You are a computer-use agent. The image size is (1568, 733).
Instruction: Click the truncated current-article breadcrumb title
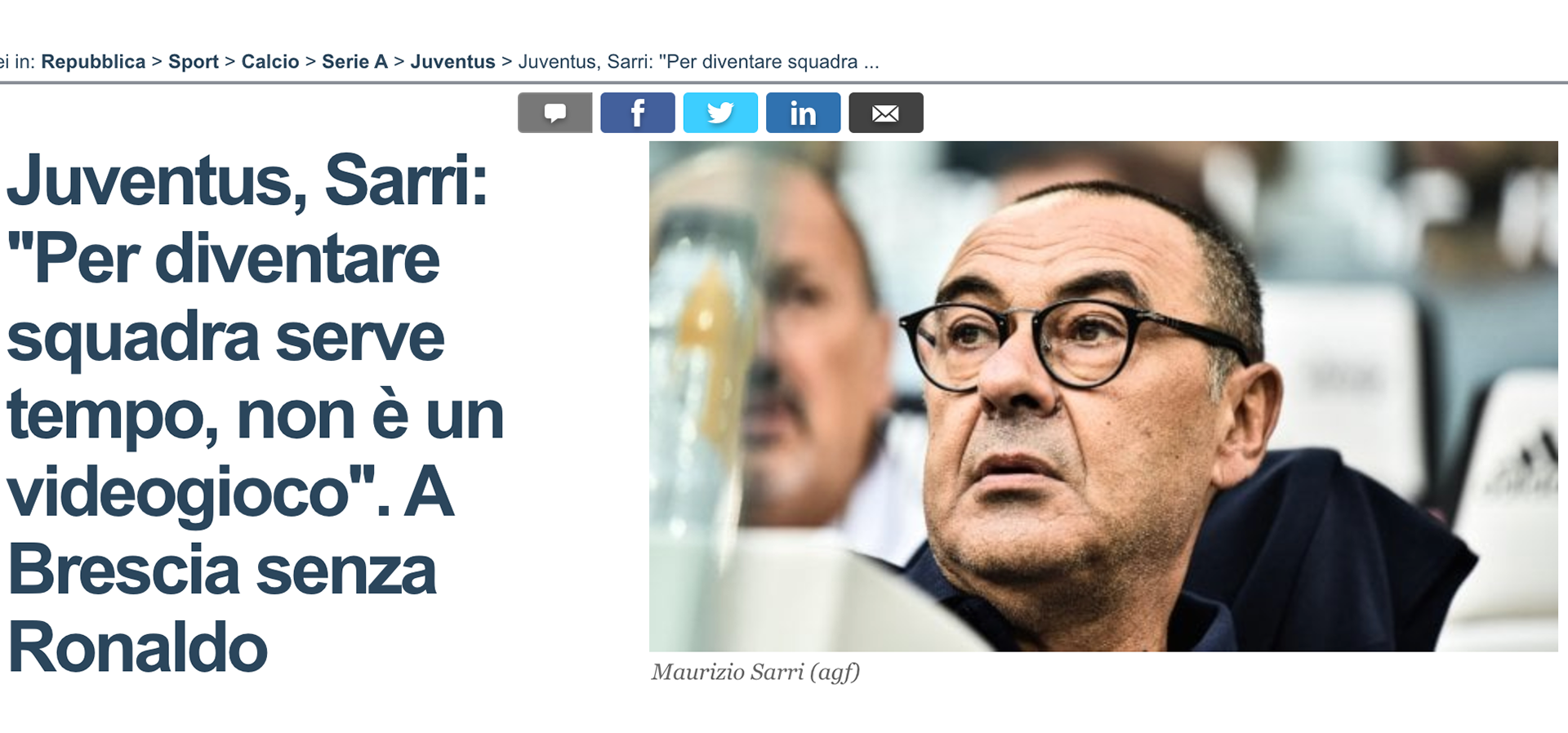pyautogui.click(x=698, y=62)
